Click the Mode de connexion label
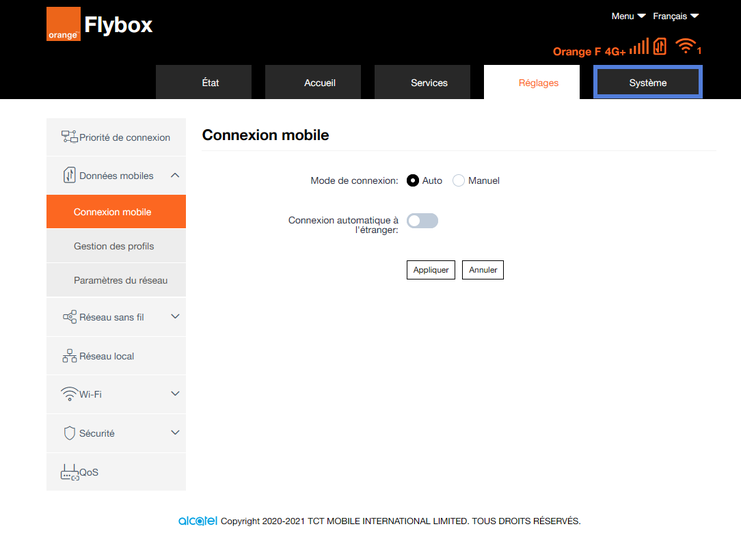The width and height of the screenshot is (741, 546). pos(354,181)
